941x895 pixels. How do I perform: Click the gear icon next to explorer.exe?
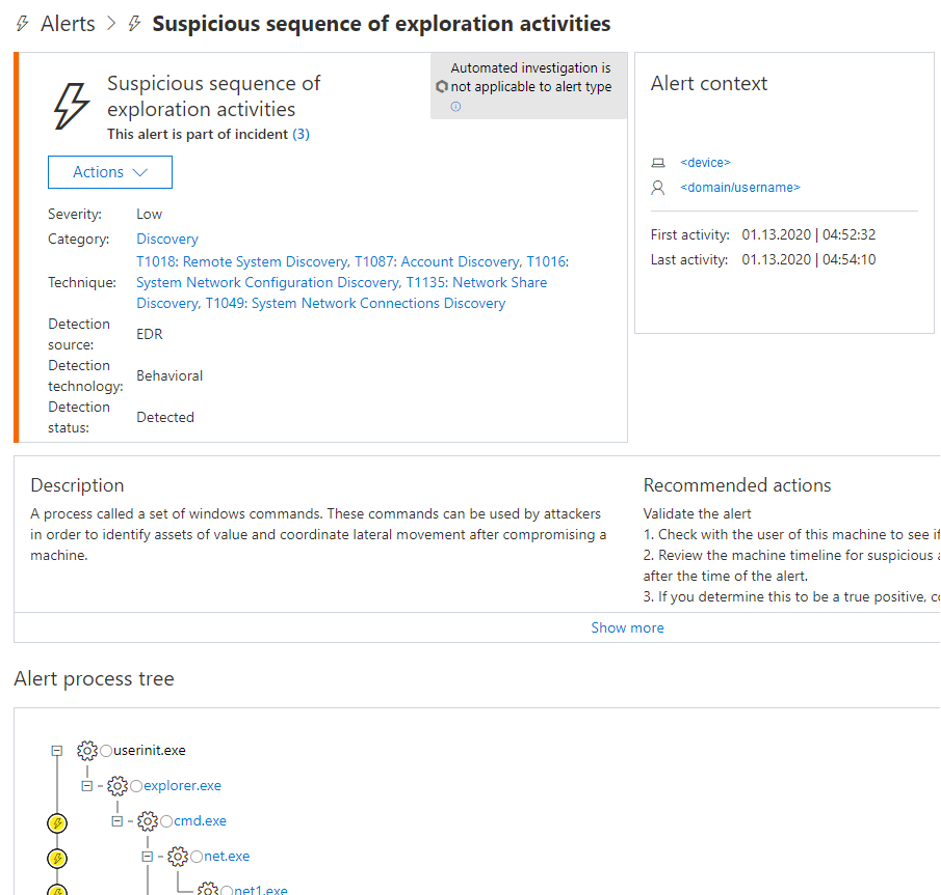pos(118,786)
